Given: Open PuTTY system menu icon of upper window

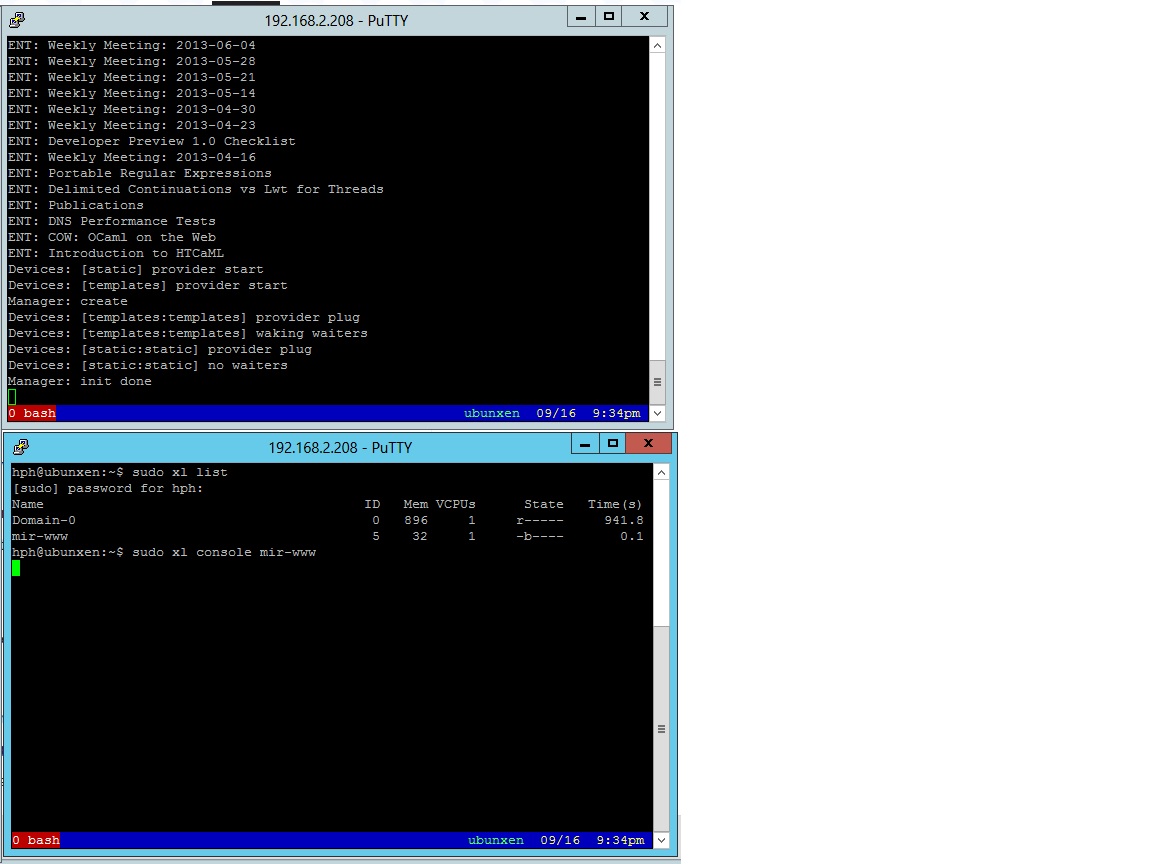Looking at the screenshot, I should tap(17, 19).
